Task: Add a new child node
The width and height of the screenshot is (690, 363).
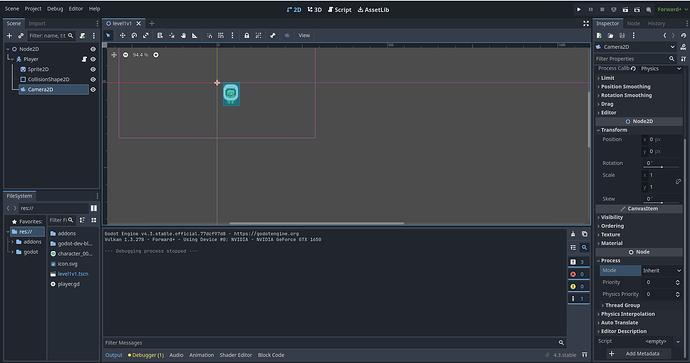Action: click(x=9, y=36)
